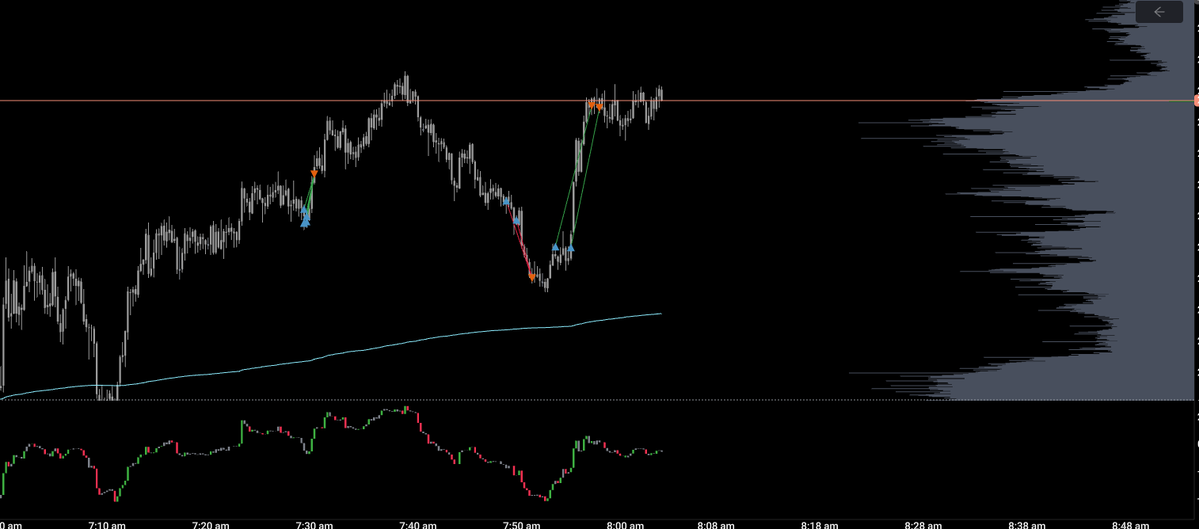Click the cyan moving average line
Viewport: 1199px width, 529px height.
tap(330, 356)
